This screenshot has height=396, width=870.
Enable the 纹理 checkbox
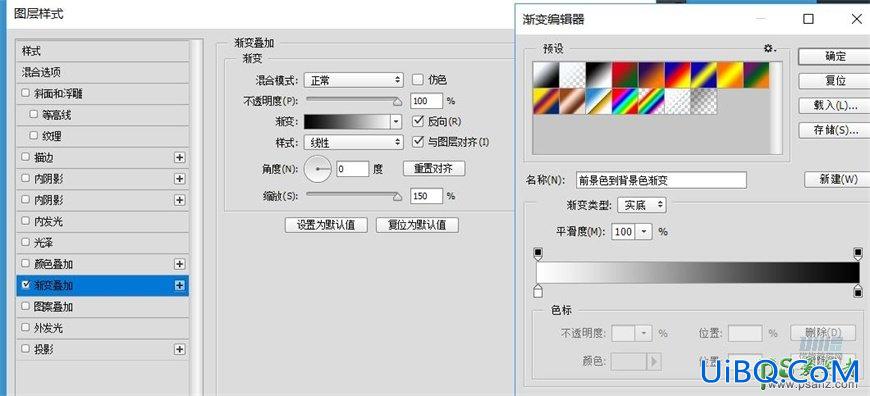pos(34,135)
